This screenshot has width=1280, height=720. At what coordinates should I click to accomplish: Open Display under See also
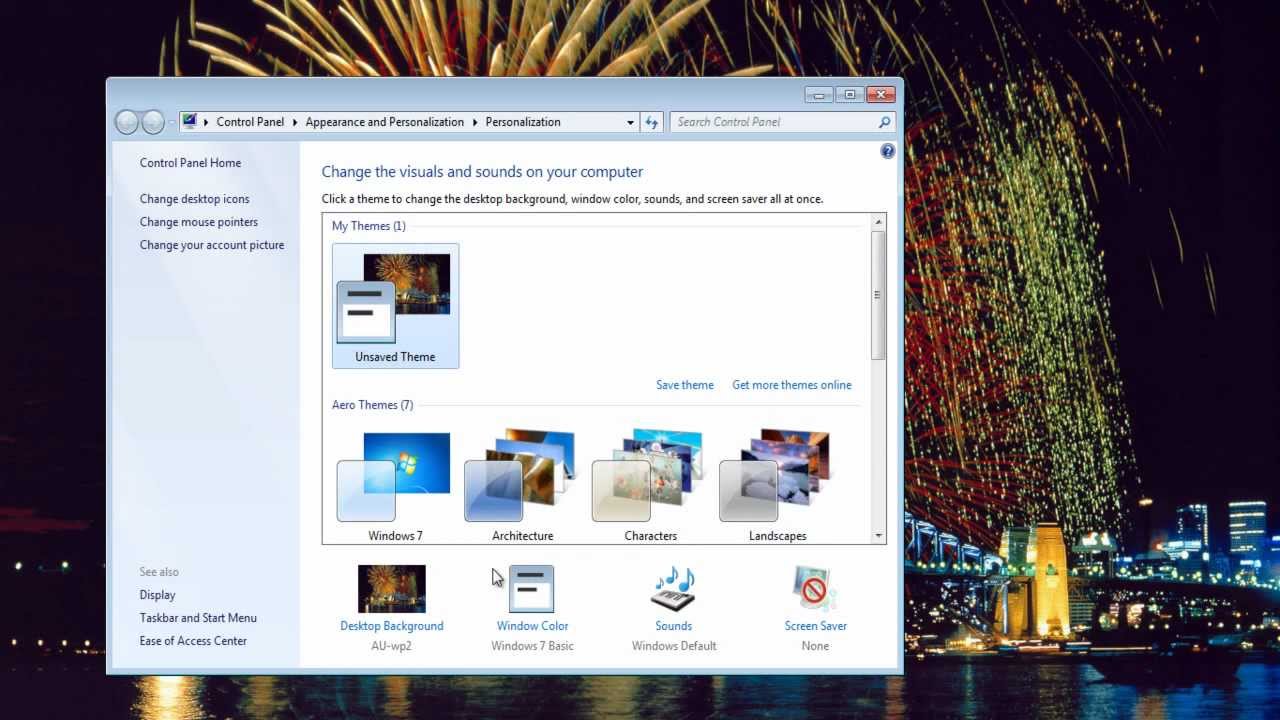158,595
